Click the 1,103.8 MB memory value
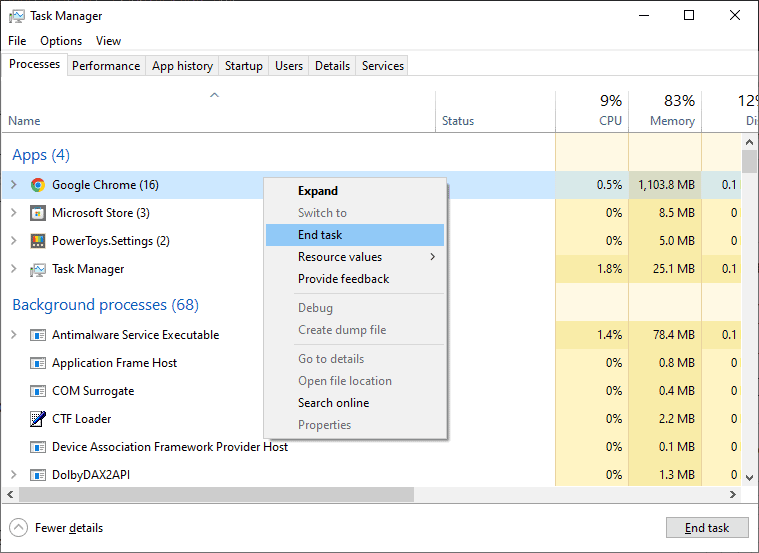The width and height of the screenshot is (759, 553). pyautogui.click(x=667, y=185)
